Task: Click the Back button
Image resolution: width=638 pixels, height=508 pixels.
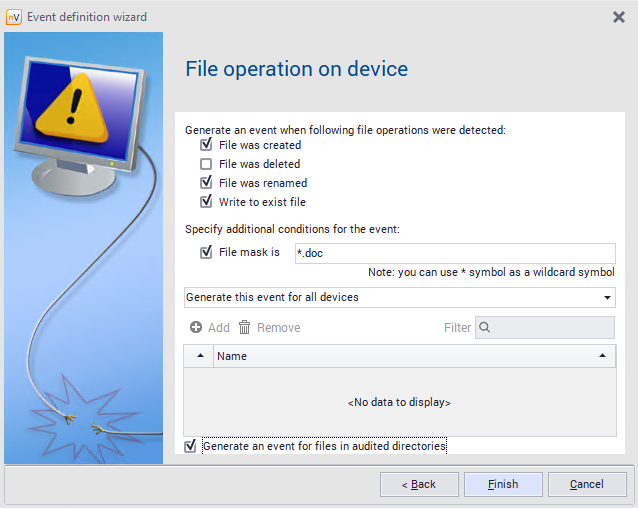Action: point(418,484)
